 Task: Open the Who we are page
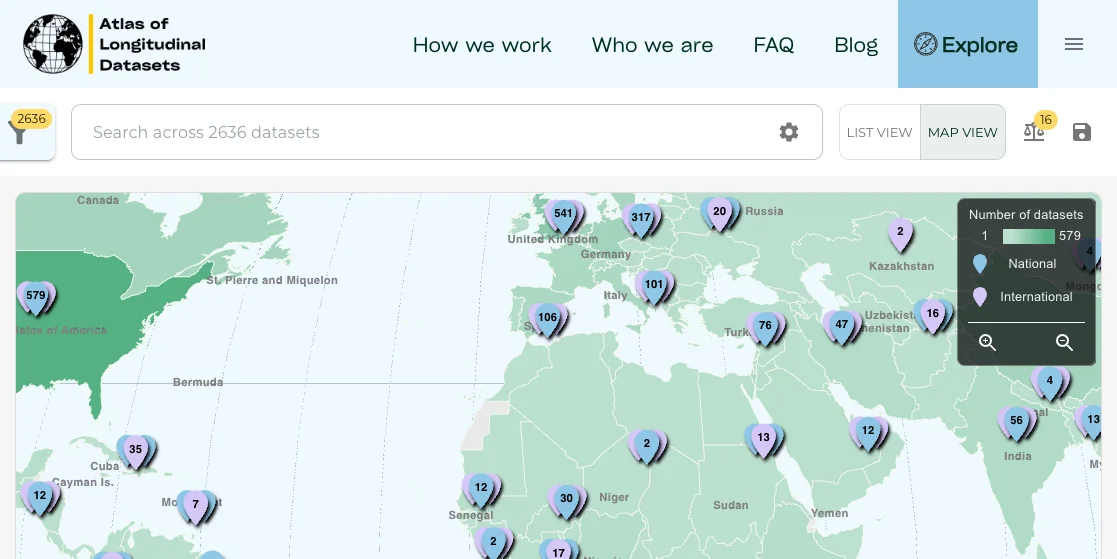[x=652, y=45]
